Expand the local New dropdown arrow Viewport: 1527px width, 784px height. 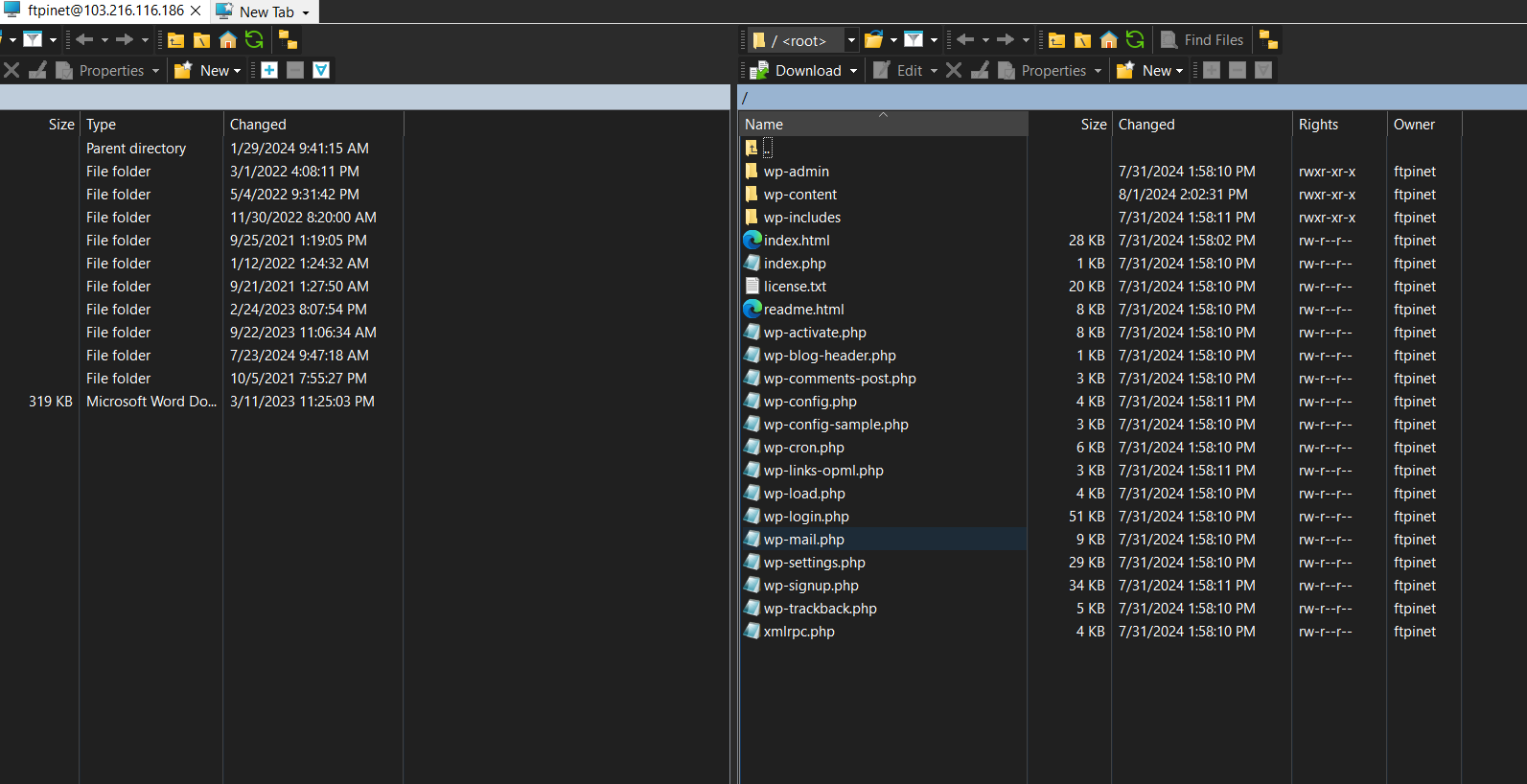coord(237,71)
